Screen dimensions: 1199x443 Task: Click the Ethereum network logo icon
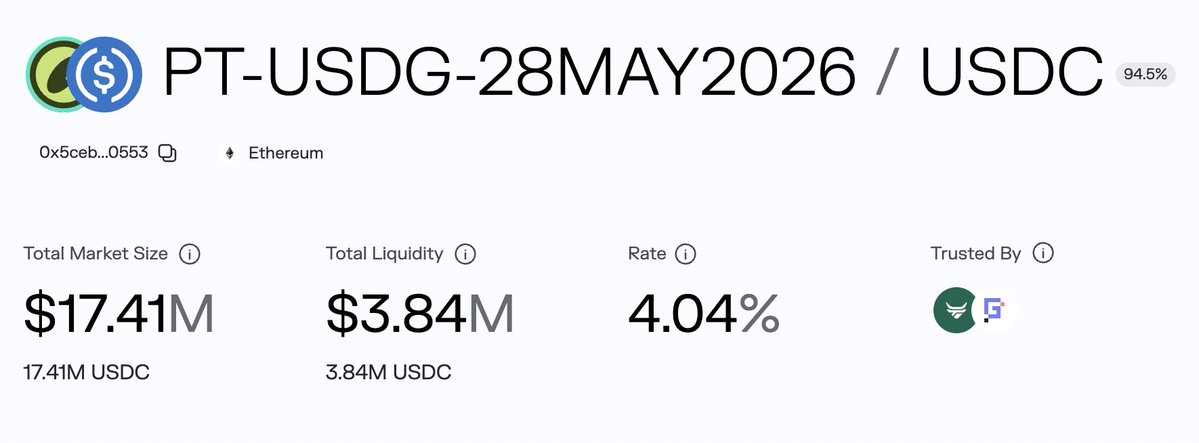tap(230, 153)
